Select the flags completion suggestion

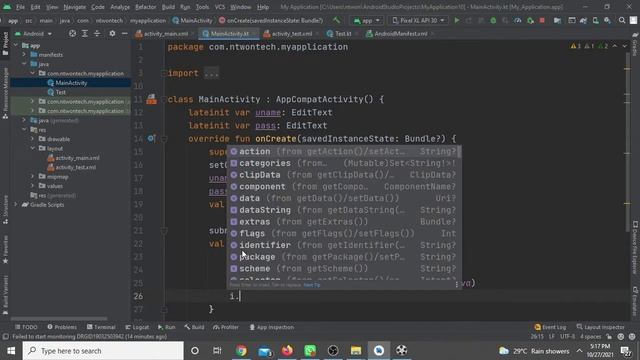[344, 233]
